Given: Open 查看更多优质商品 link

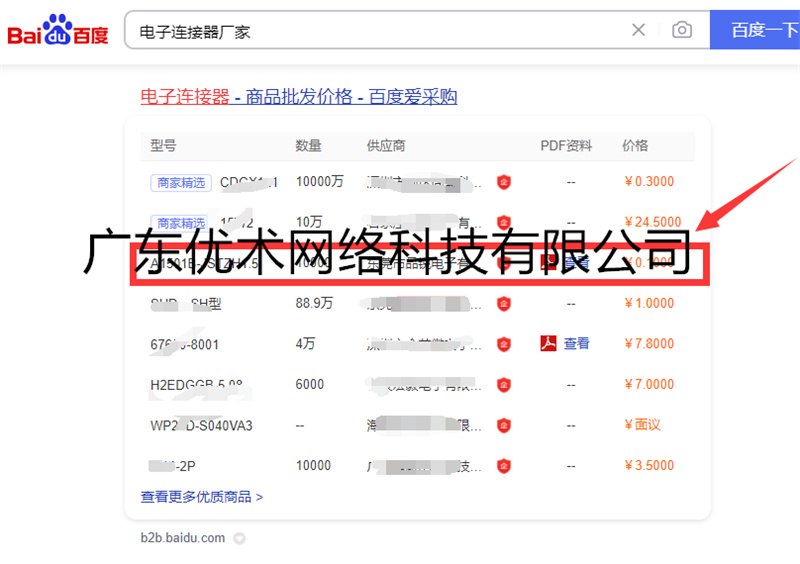Looking at the screenshot, I should coord(202,497).
